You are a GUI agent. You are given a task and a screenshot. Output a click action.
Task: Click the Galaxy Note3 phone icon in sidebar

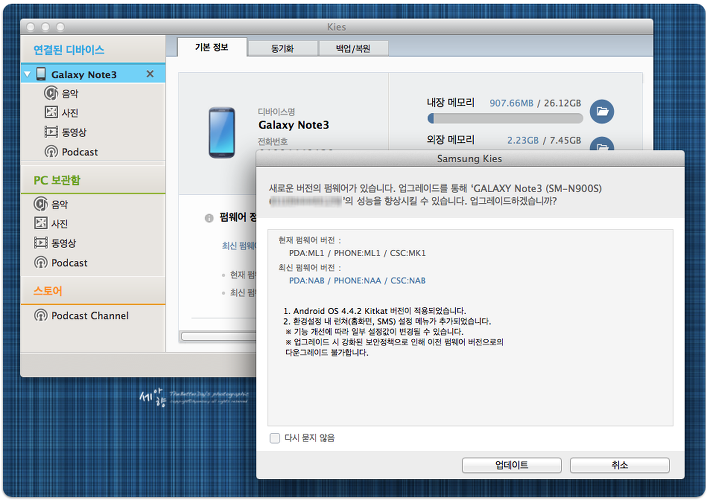[x=41, y=74]
